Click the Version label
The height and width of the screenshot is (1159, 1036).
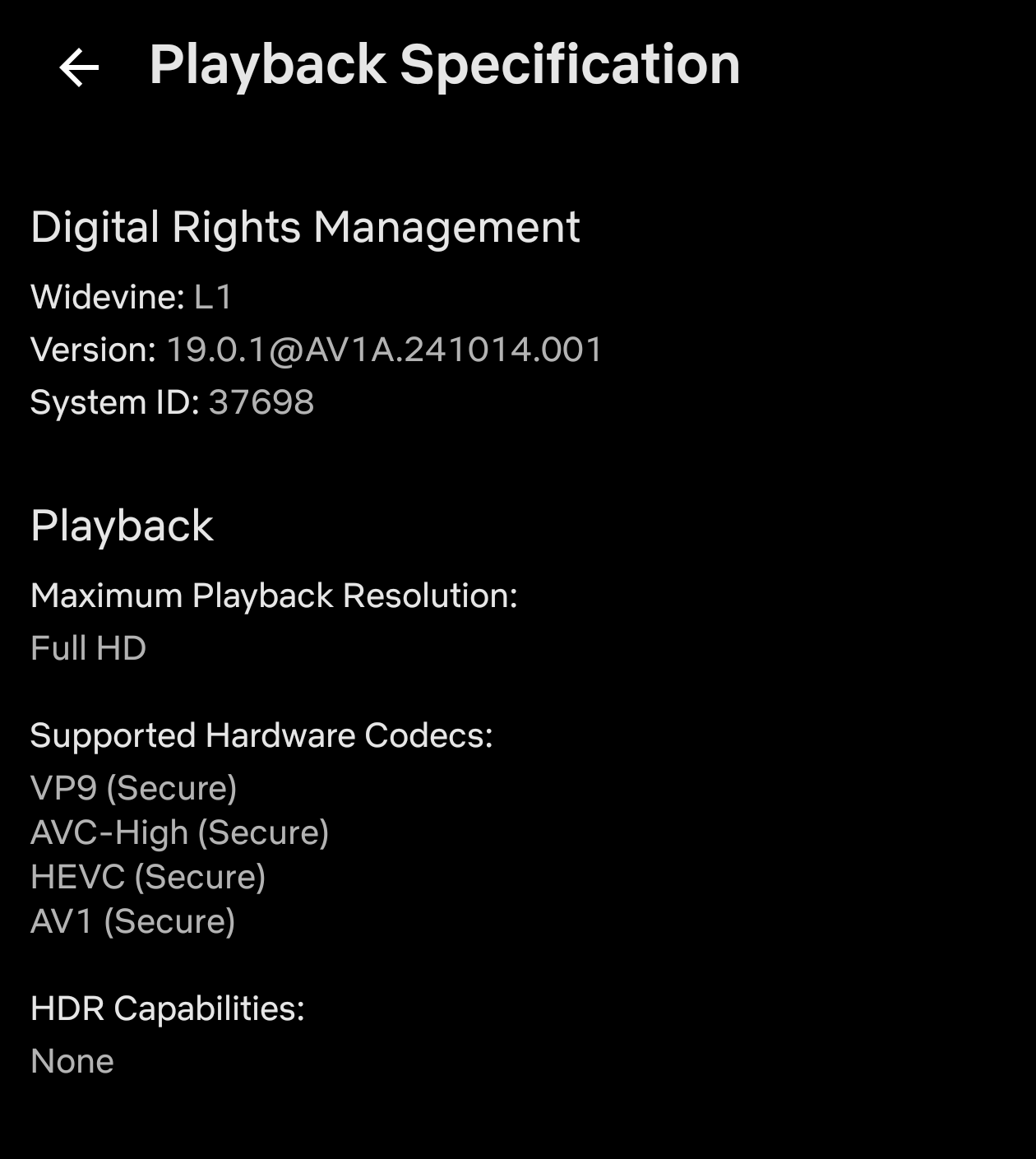coord(93,350)
